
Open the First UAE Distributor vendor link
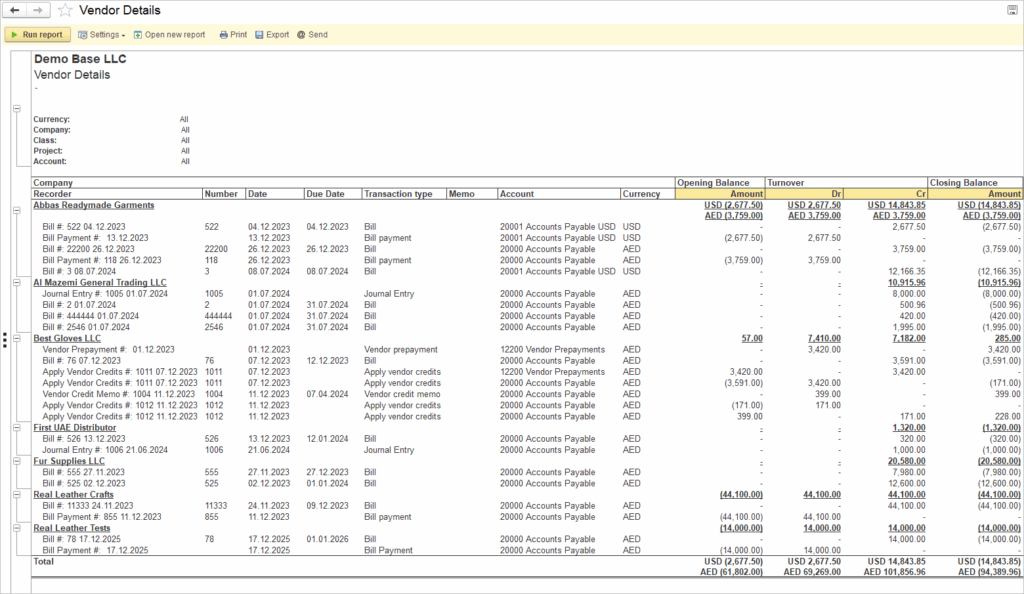pyautogui.click(x=74, y=427)
